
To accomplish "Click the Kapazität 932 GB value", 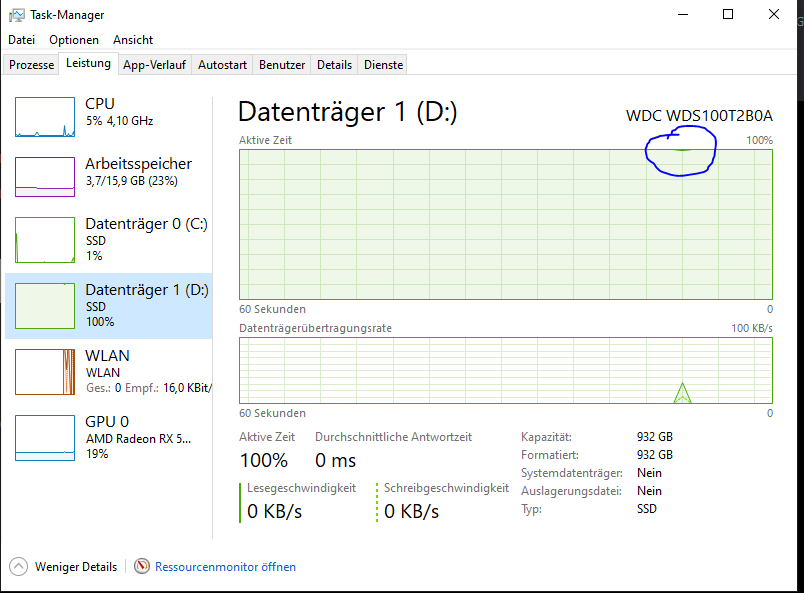I will (655, 437).
